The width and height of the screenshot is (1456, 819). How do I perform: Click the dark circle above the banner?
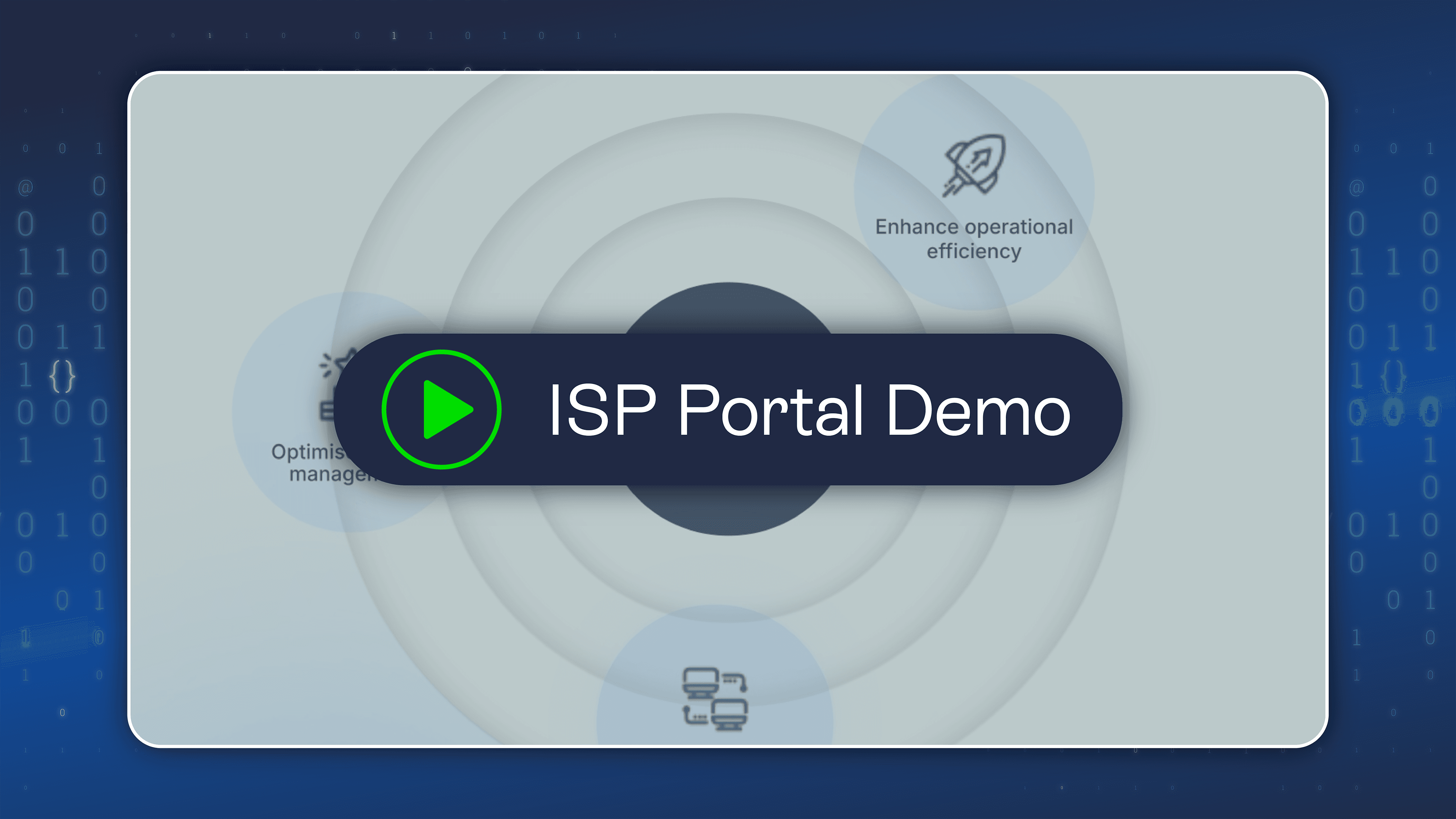[x=728, y=308]
